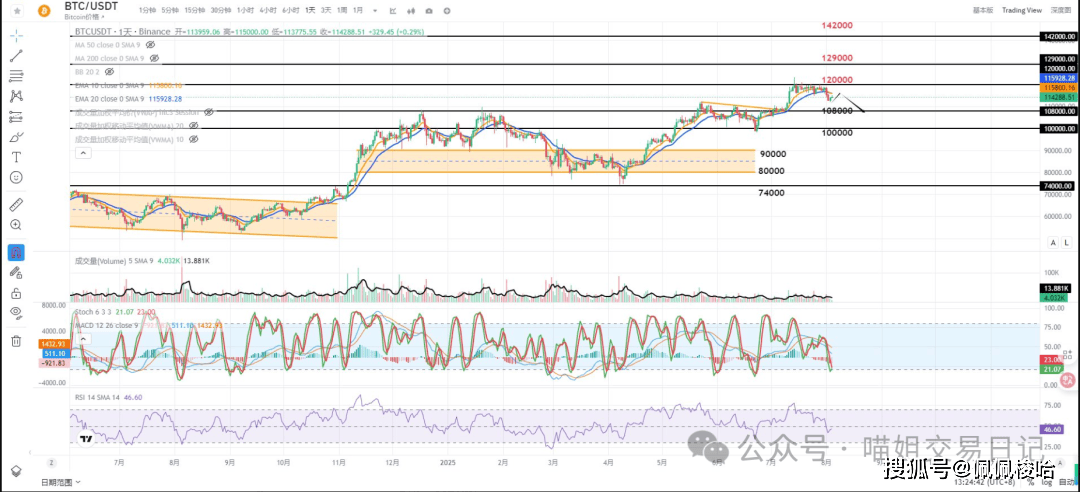
Task: Take a chart snapshot with camera icon
Action: point(428,9)
